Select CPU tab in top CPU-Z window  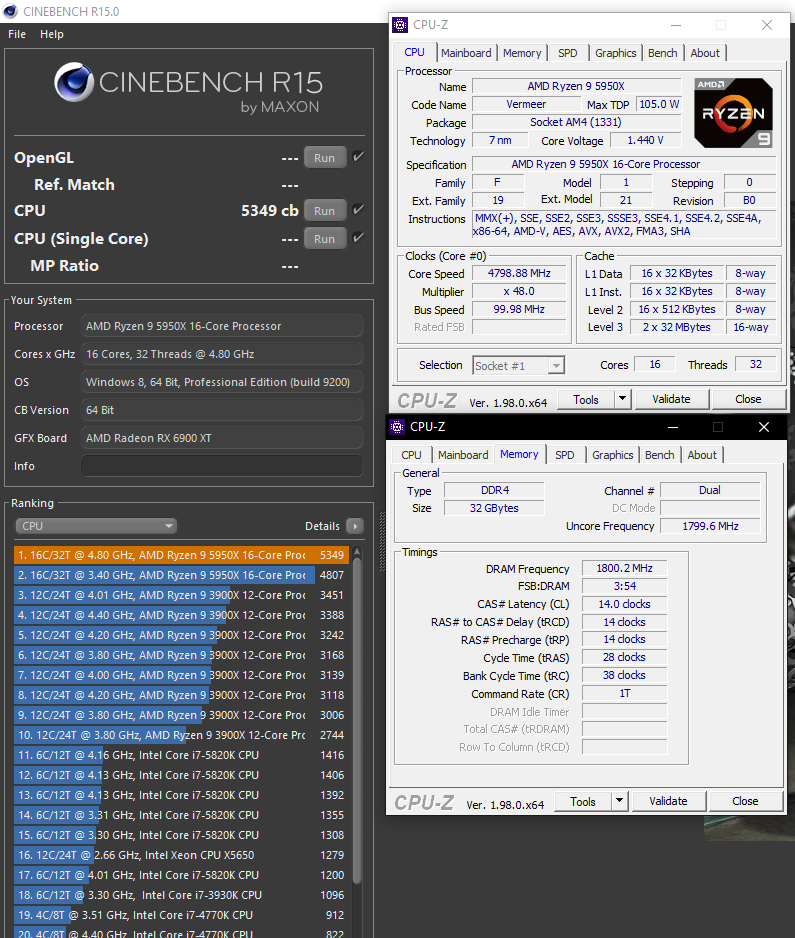[x=414, y=52]
